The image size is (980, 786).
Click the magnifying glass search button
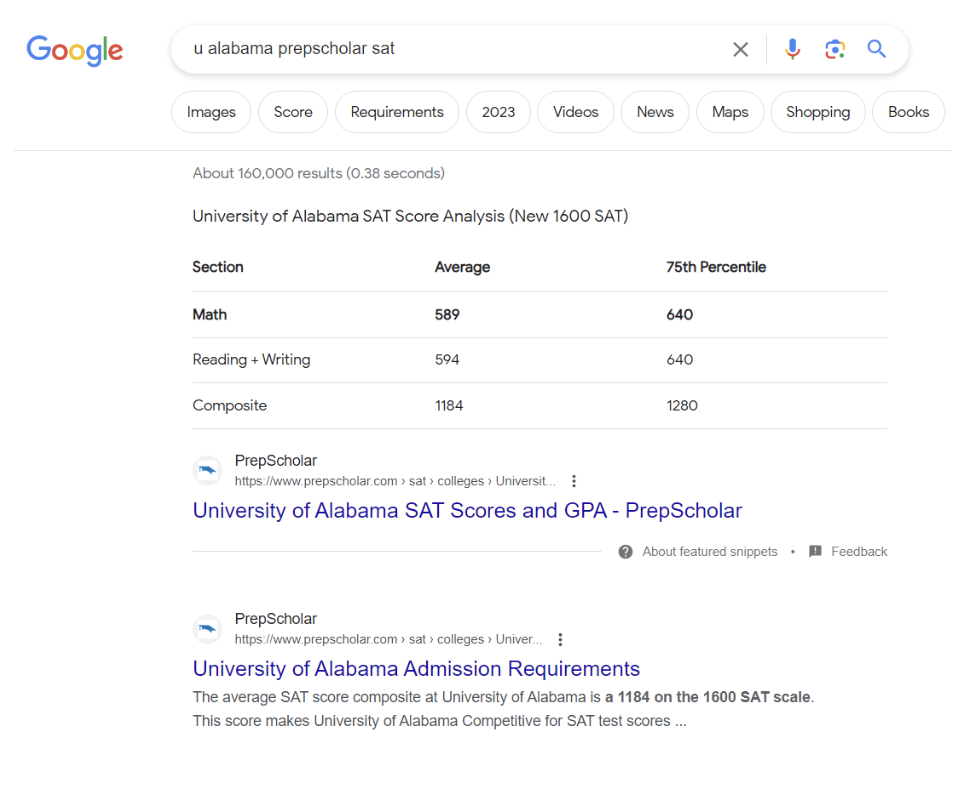[877, 49]
